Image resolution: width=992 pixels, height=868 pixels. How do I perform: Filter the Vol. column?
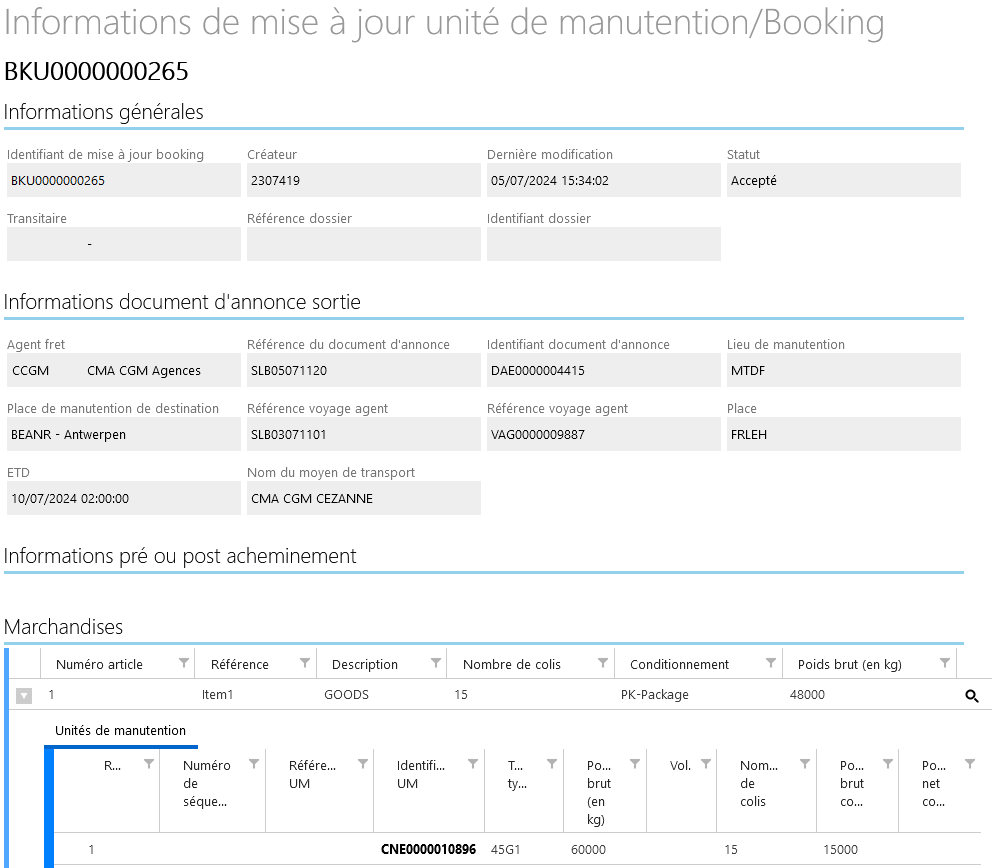(x=706, y=764)
